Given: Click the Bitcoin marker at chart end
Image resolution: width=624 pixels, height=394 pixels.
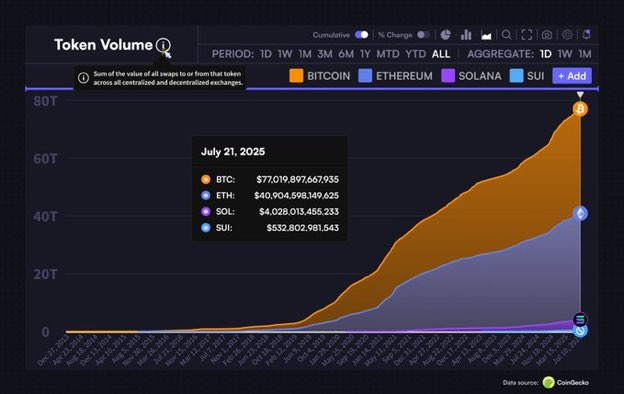Looking at the screenshot, I should [x=580, y=109].
